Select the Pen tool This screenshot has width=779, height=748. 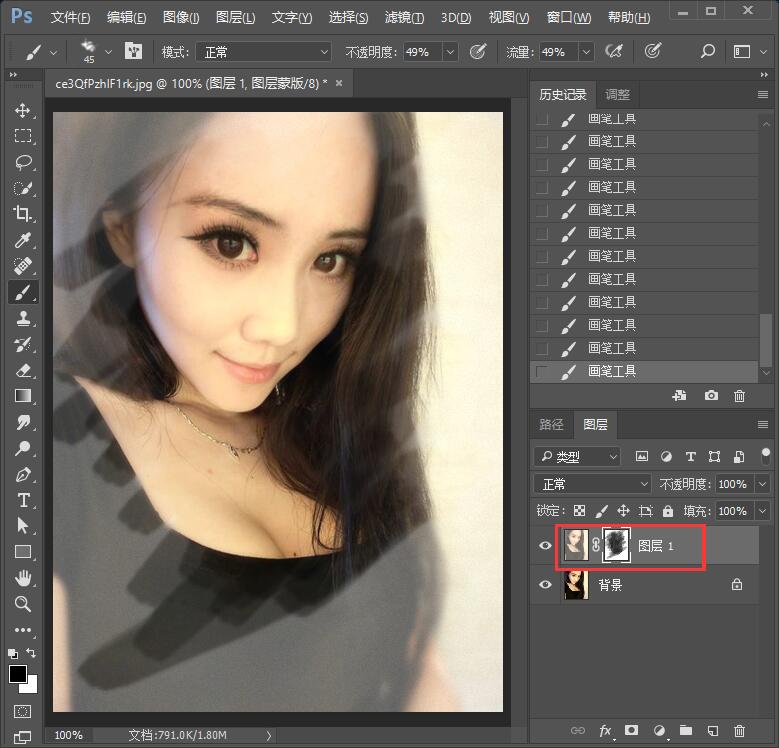pyautogui.click(x=22, y=474)
